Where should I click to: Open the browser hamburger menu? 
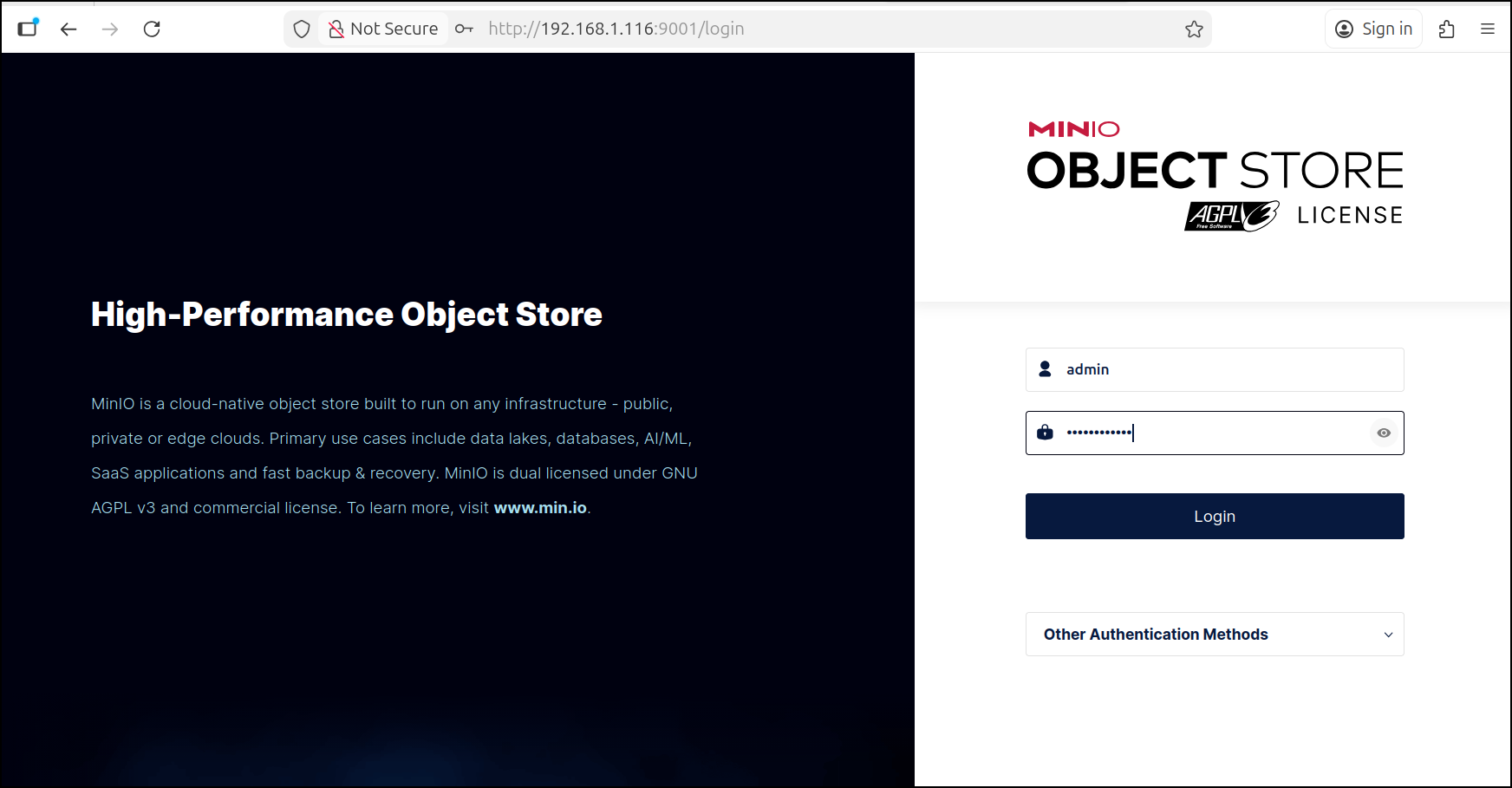[x=1488, y=29]
